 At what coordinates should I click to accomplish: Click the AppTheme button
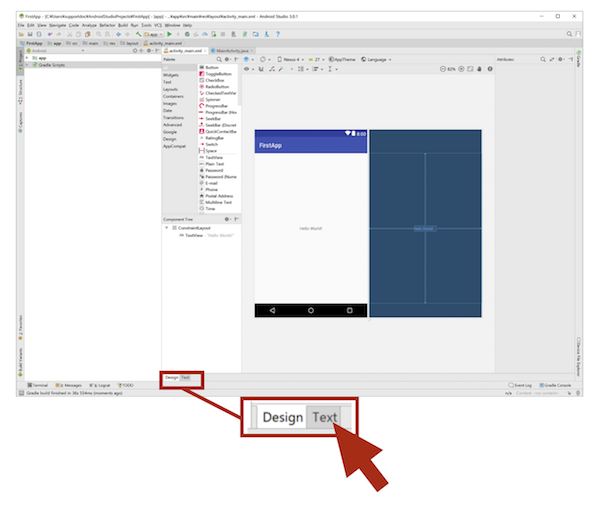tap(342, 59)
